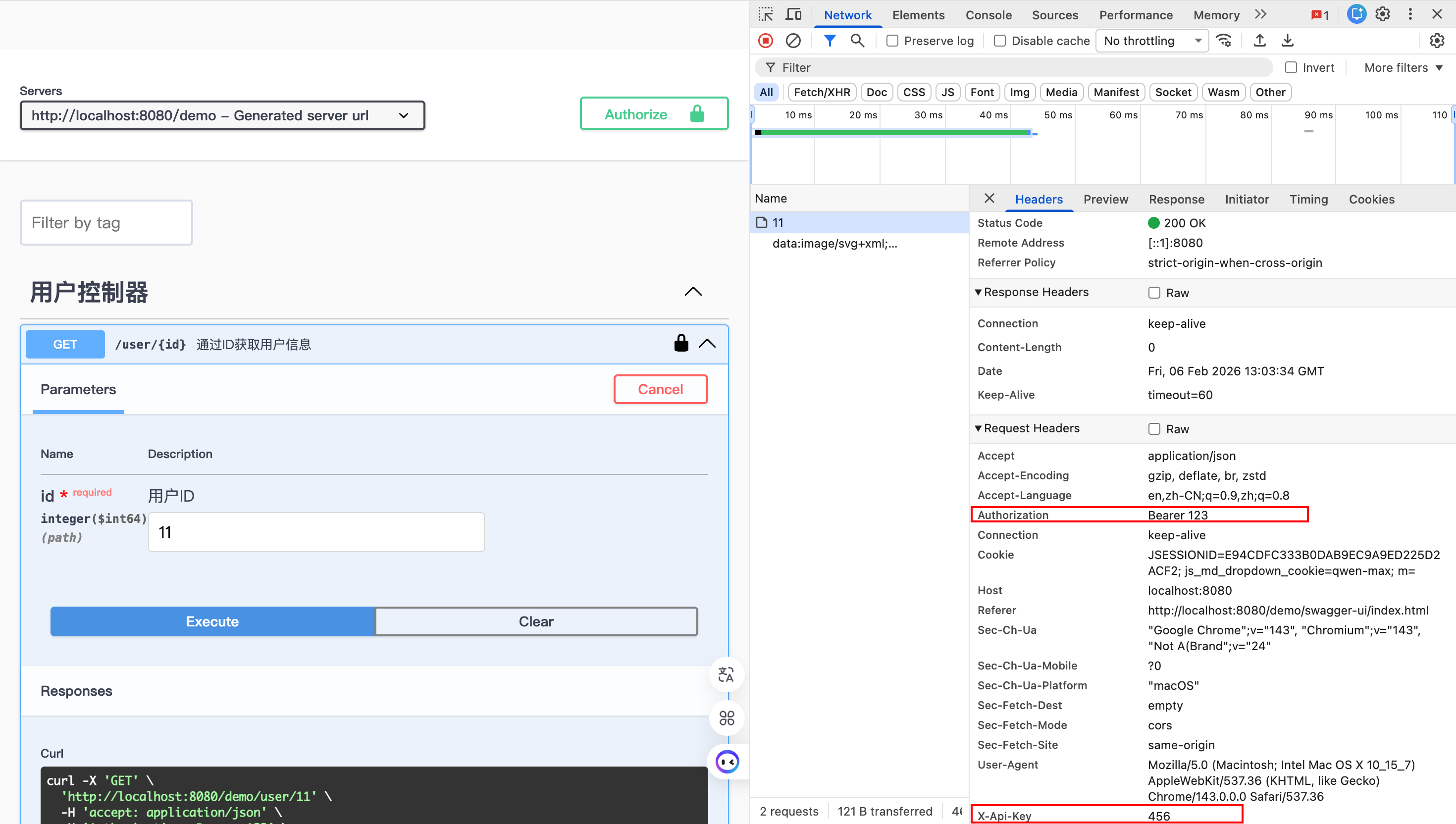This screenshot has height=824, width=1456.
Task: Click the Authorize button
Action: tap(654, 114)
